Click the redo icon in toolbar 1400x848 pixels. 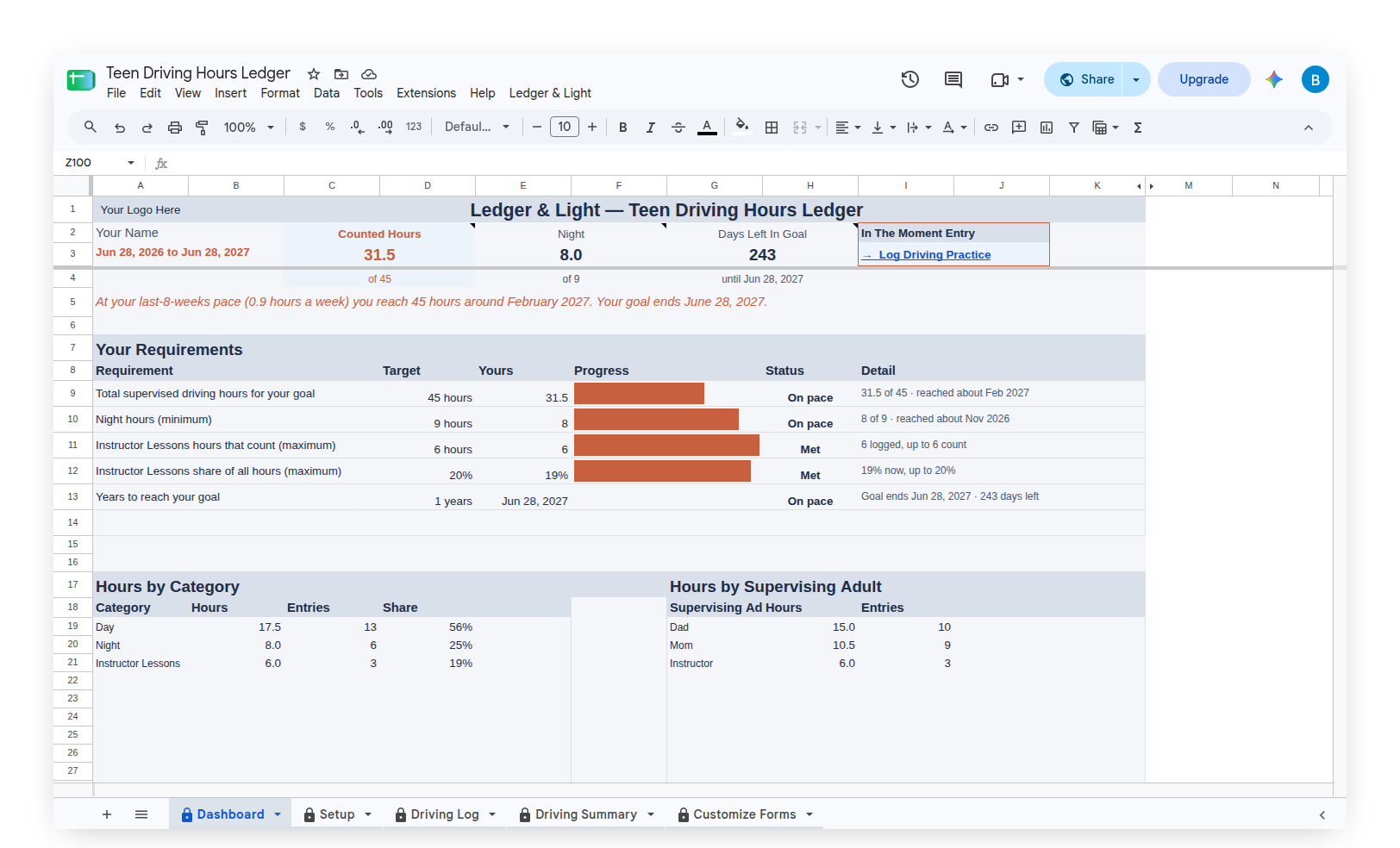pyautogui.click(x=147, y=128)
